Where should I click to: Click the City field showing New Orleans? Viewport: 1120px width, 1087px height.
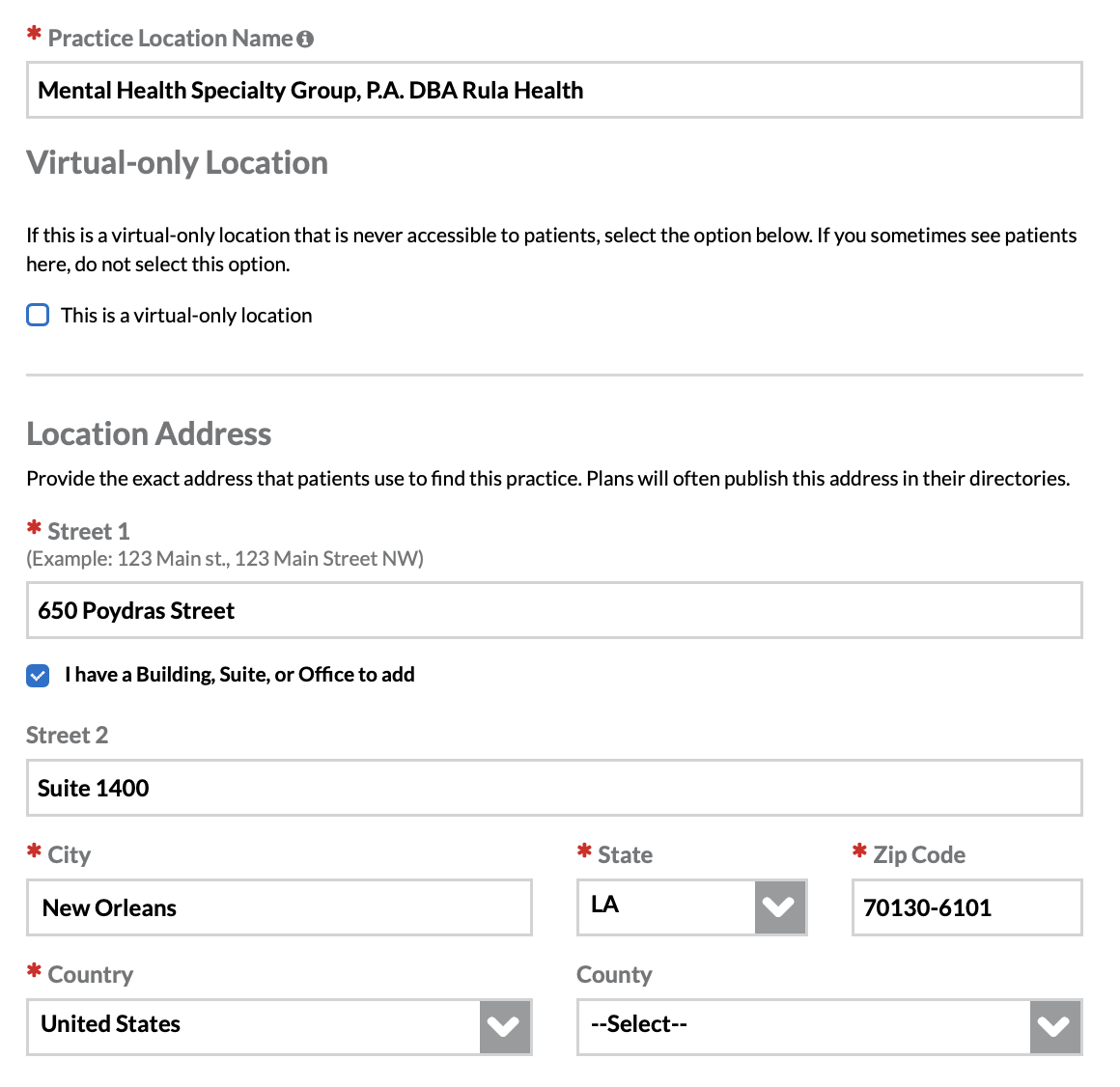click(279, 908)
